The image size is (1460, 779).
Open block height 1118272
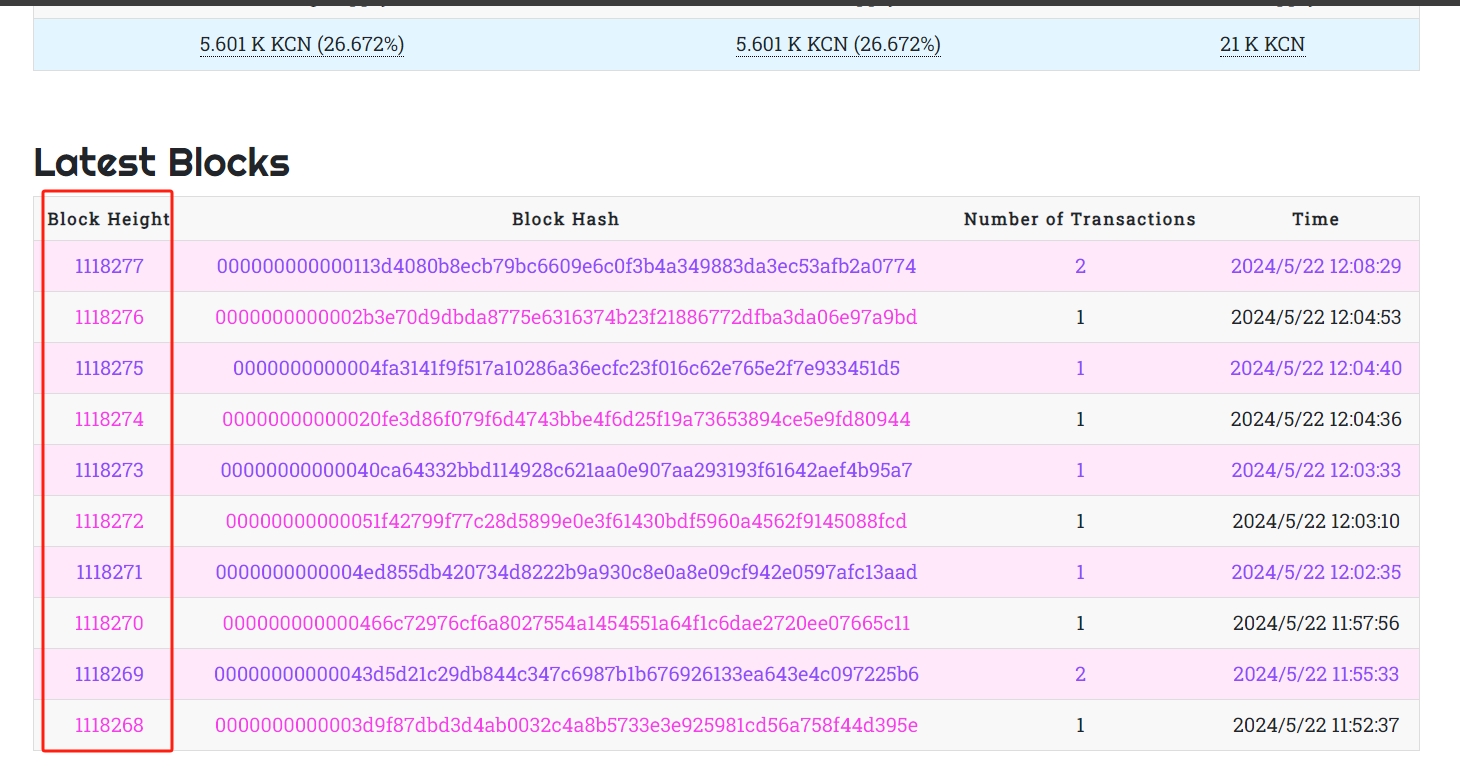tap(109, 522)
